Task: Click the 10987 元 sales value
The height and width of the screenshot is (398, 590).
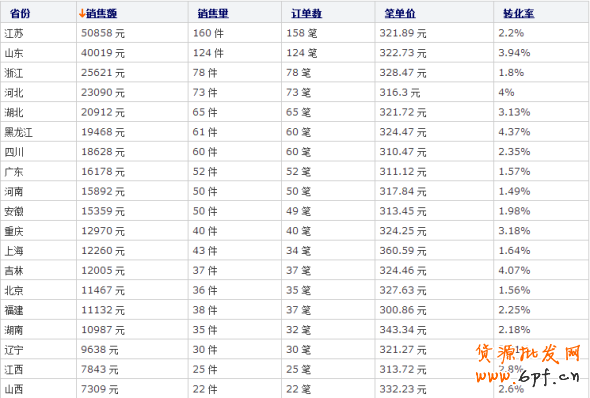Action: [x=103, y=330]
